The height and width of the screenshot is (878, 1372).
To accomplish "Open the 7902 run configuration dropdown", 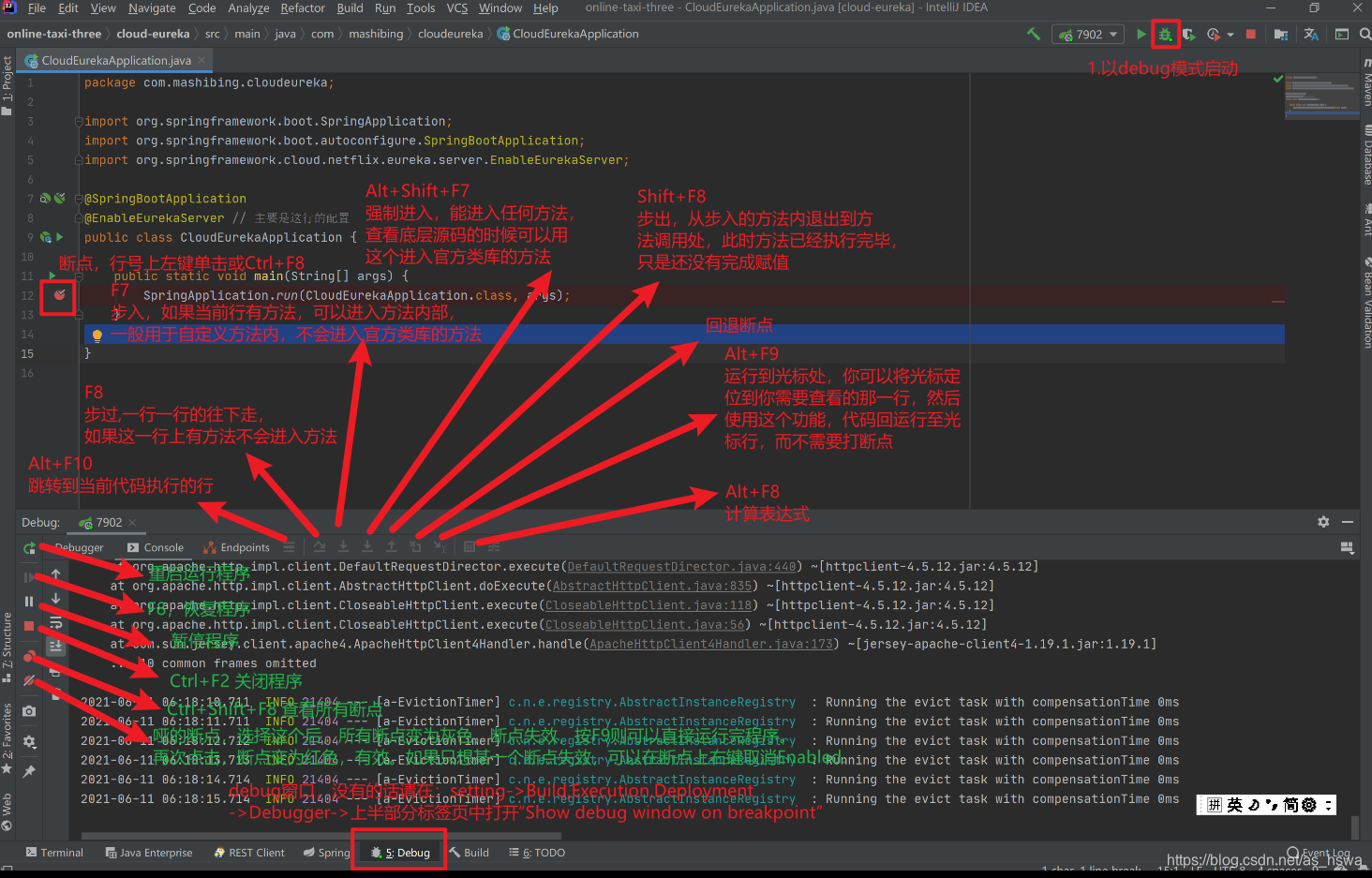I will pyautogui.click(x=1090, y=34).
